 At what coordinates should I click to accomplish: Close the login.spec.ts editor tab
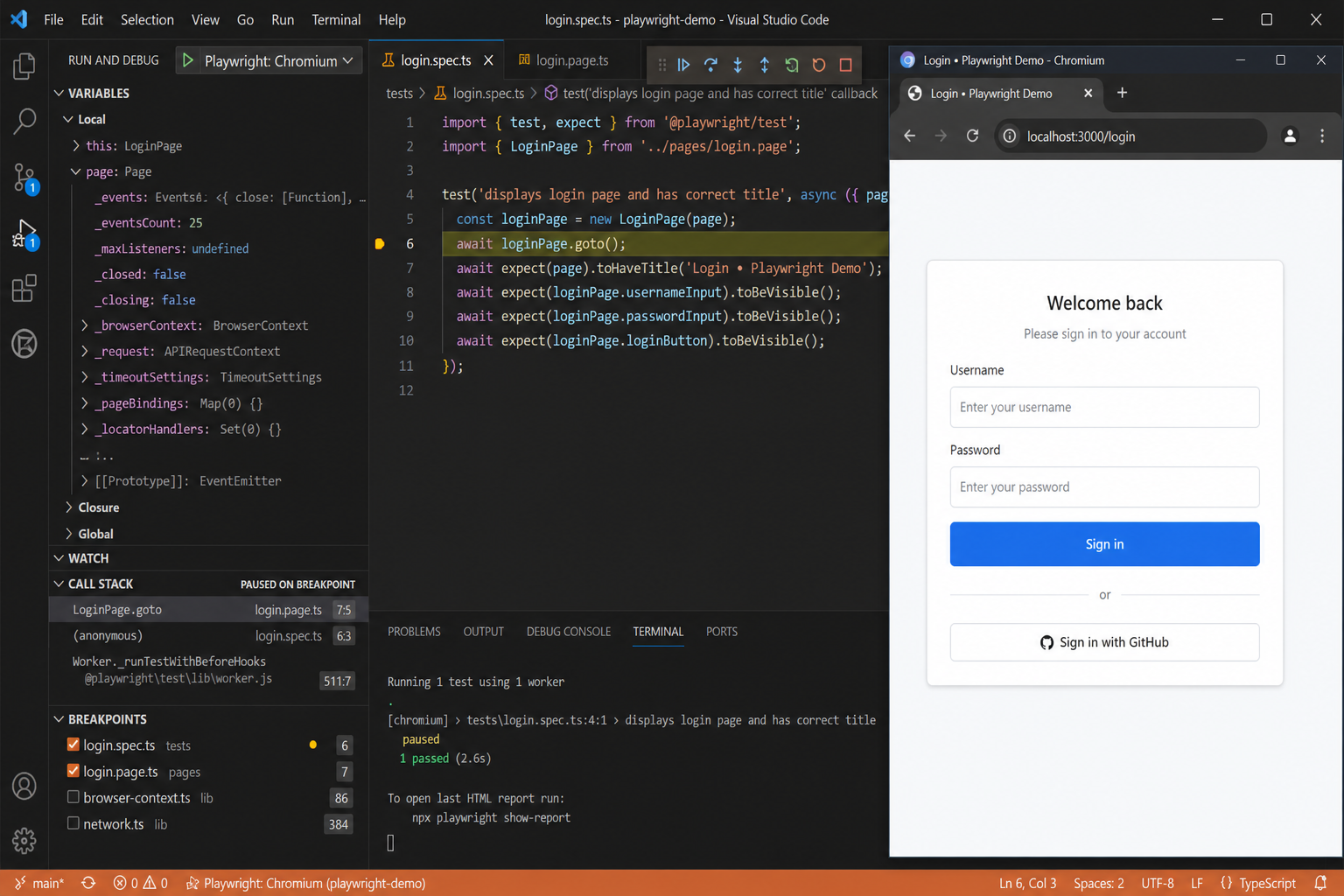(x=488, y=60)
